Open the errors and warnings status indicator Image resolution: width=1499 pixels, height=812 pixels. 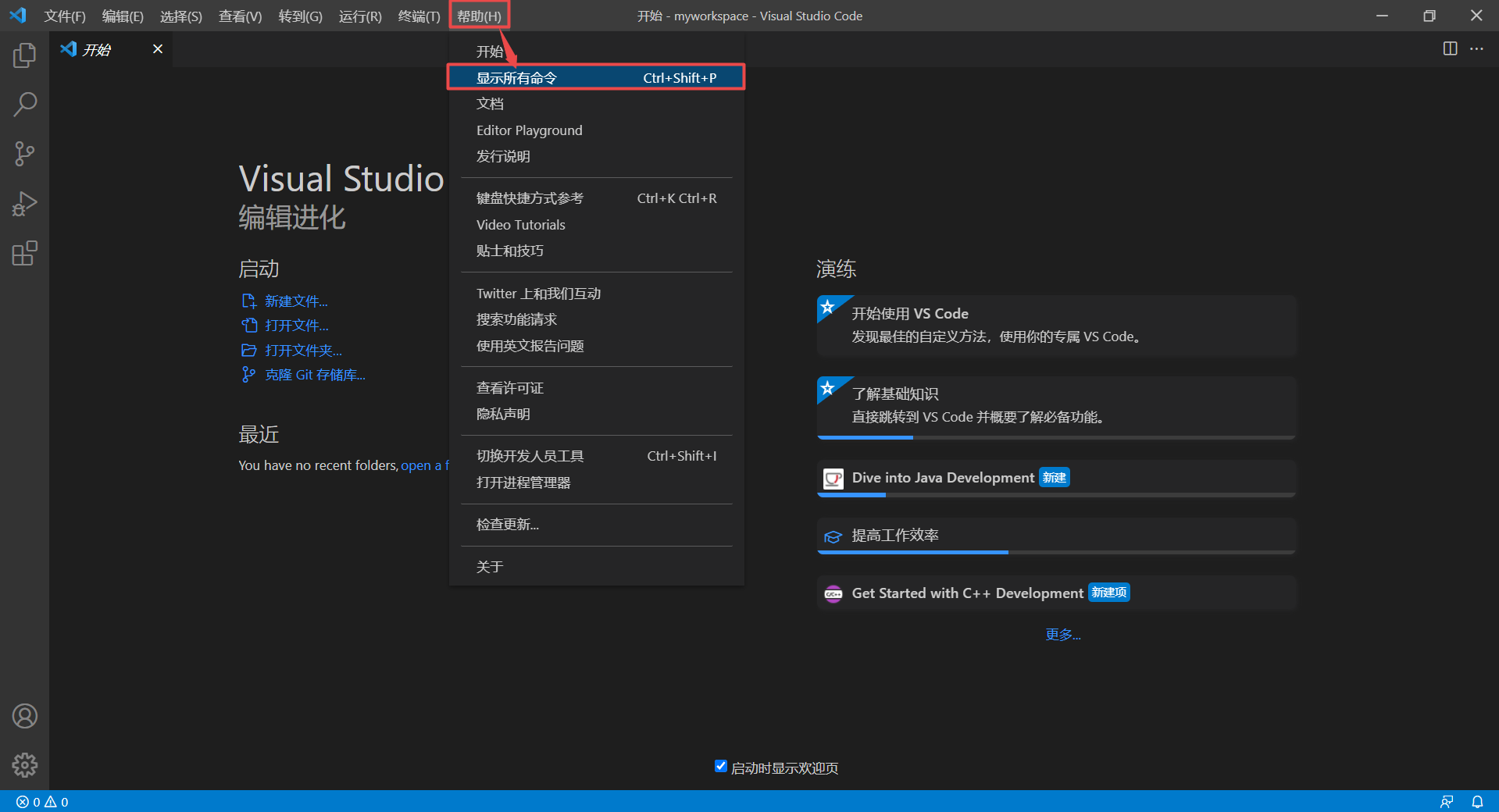[43, 802]
